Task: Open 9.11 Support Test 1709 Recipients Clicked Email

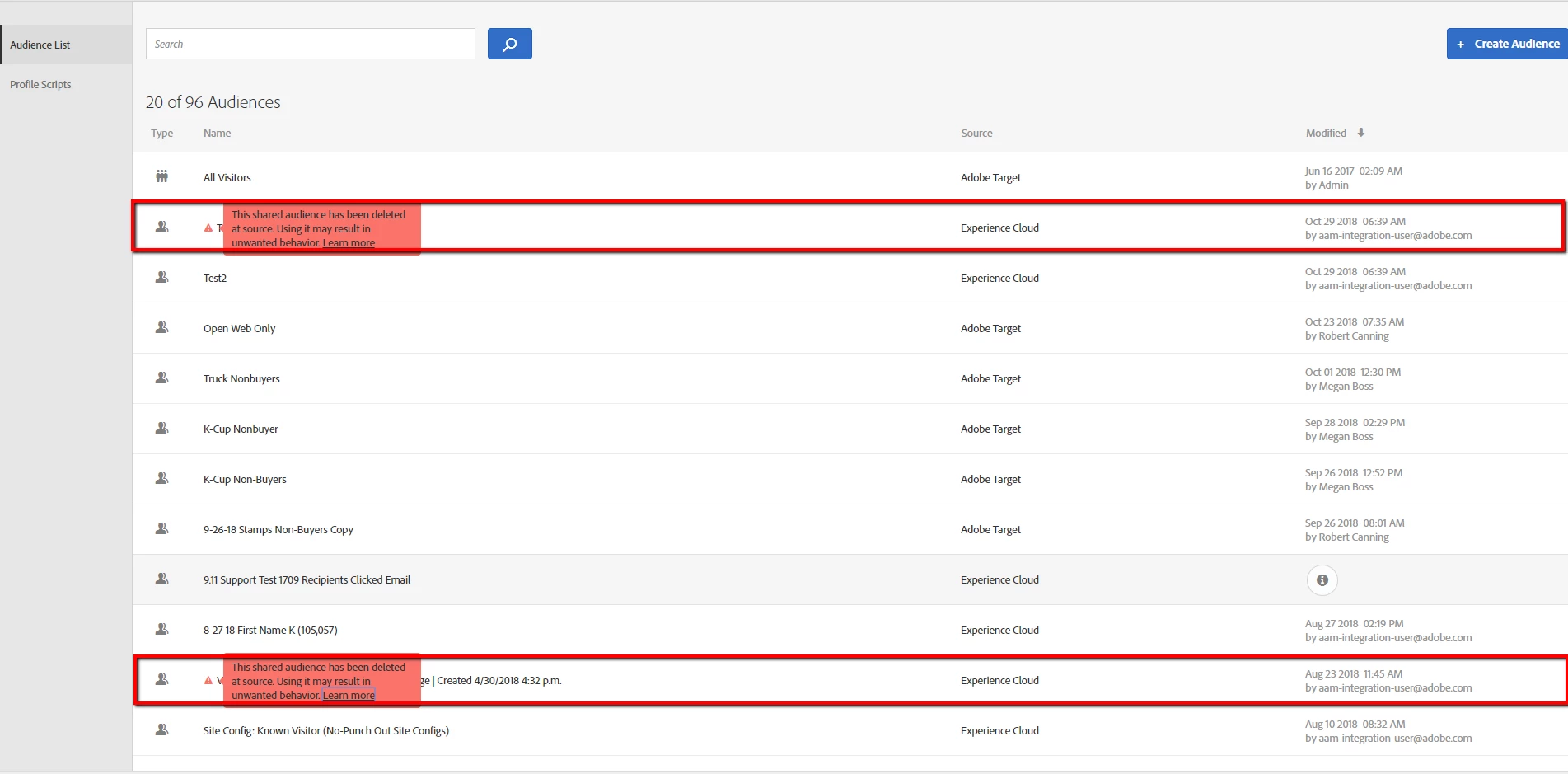Action: [307, 579]
